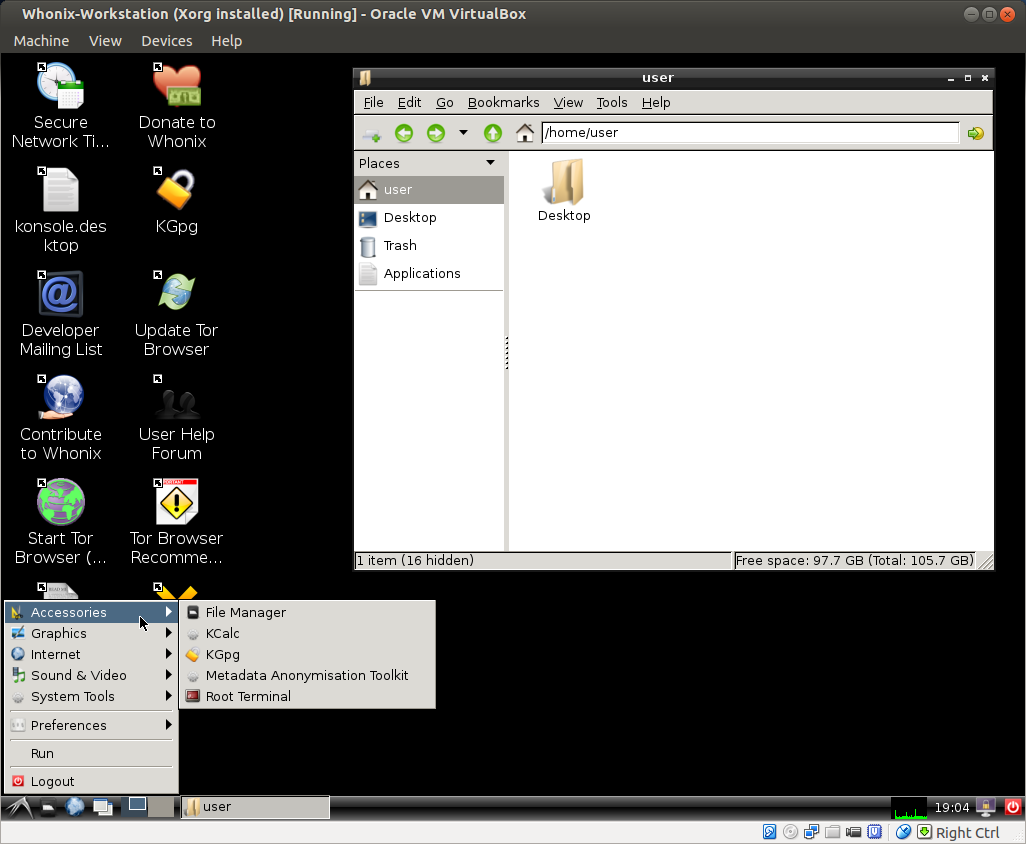1026x844 pixels.
Task: Click the Forward navigation arrow
Action: [436, 133]
